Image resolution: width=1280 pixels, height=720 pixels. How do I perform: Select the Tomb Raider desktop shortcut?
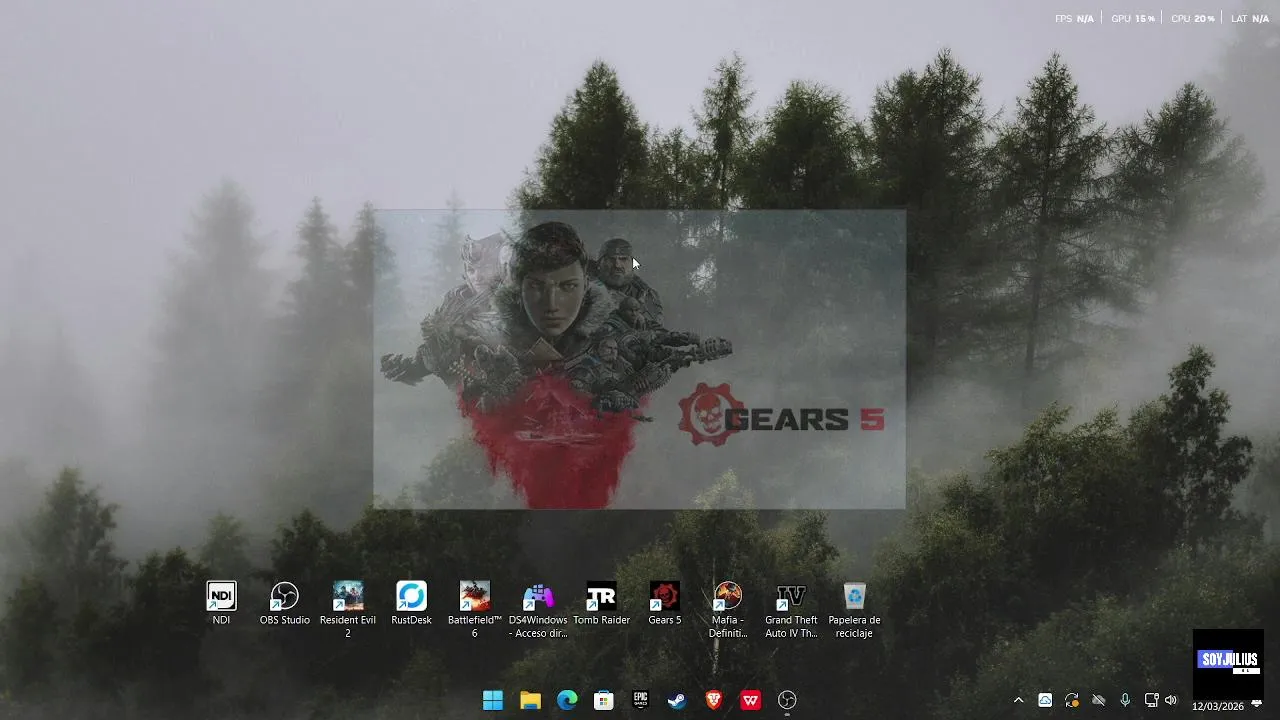(601, 603)
